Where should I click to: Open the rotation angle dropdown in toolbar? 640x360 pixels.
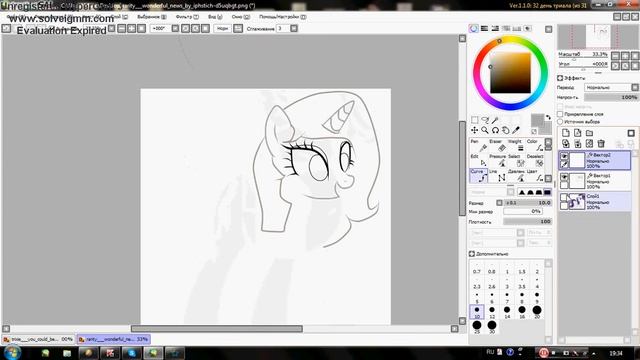(175, 29)
